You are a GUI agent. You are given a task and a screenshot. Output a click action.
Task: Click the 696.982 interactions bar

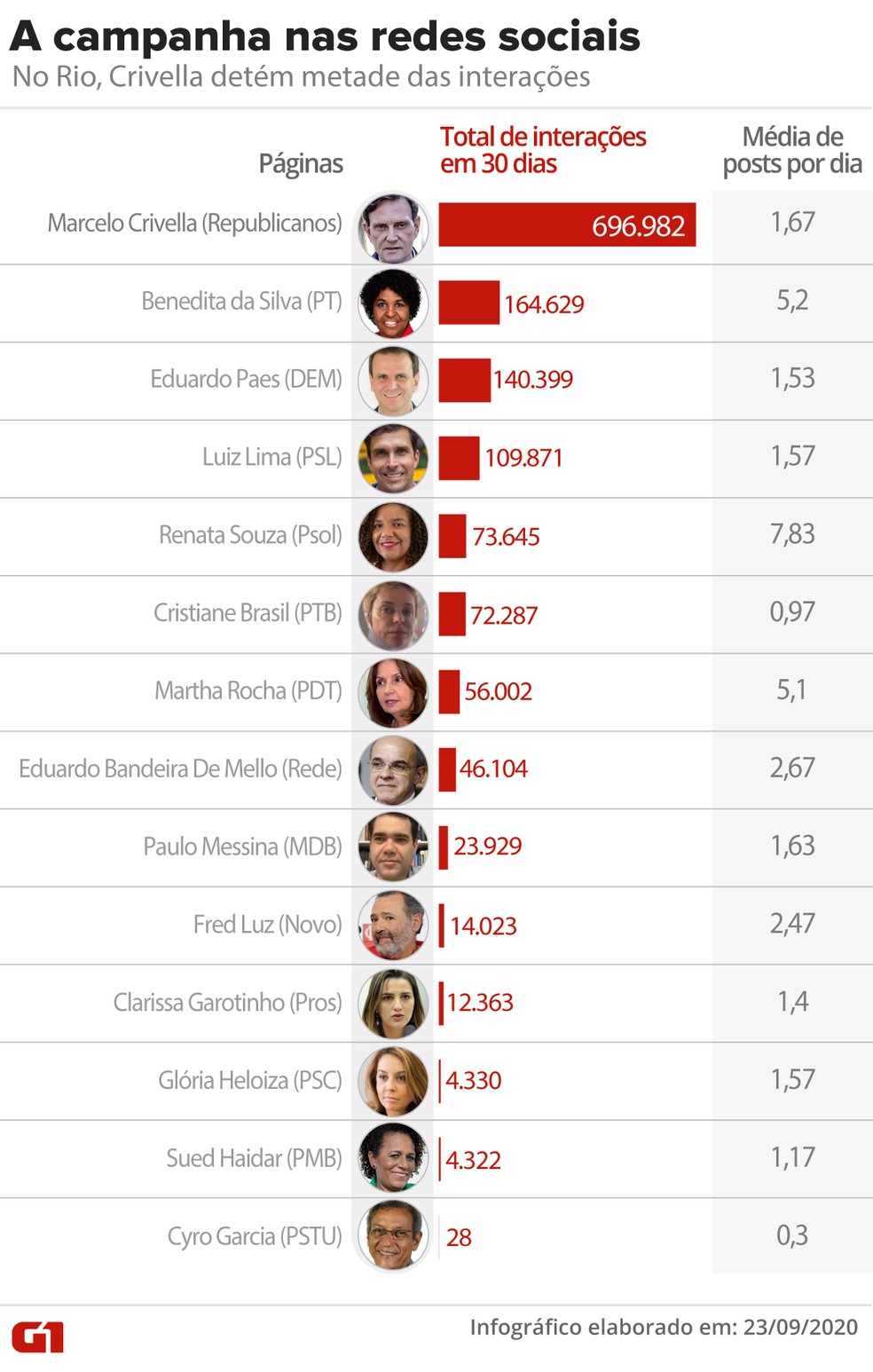pos(567,225)
